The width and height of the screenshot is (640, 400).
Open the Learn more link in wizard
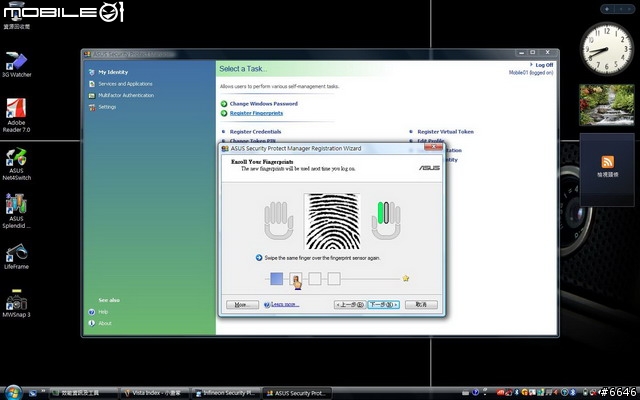pos(285,304)
